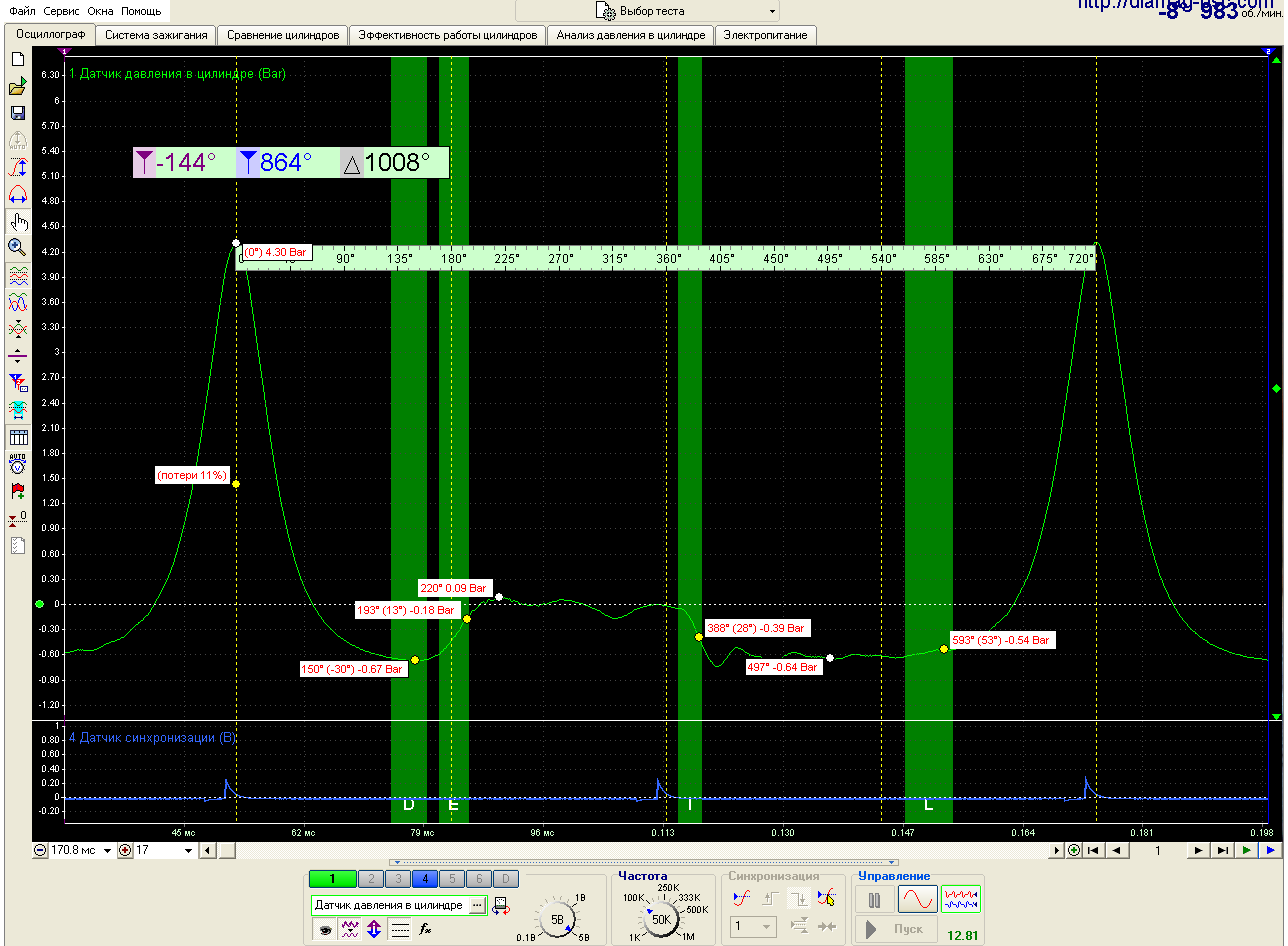This screenshot has height=946, width=1288.
Task: Activate the D digital channel button
Action: [507, 879]
